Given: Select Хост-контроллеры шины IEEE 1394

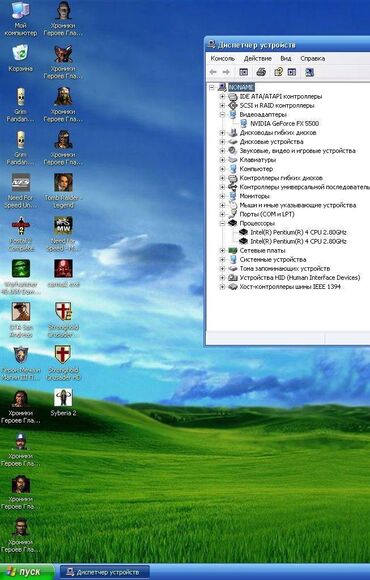Looking at the screenshot, I should pyautogui.click(x=290, y=287).
